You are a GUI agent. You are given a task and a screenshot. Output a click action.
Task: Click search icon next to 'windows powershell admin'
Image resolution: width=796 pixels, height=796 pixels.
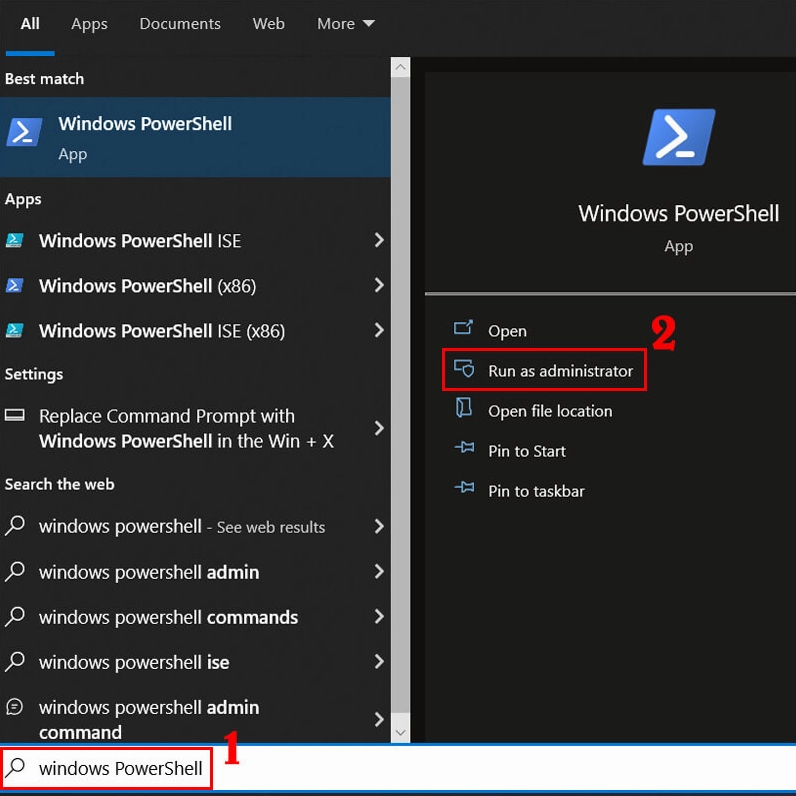pyautogui.click(x=15, y=571)
